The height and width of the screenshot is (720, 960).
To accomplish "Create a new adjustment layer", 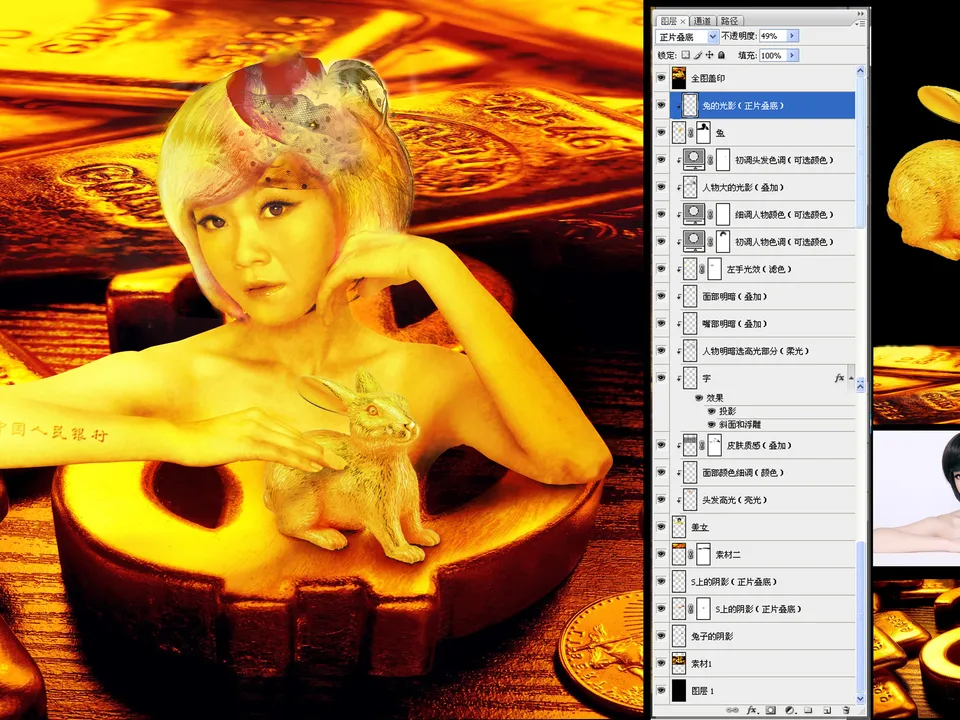I will [x=791, y=710].
